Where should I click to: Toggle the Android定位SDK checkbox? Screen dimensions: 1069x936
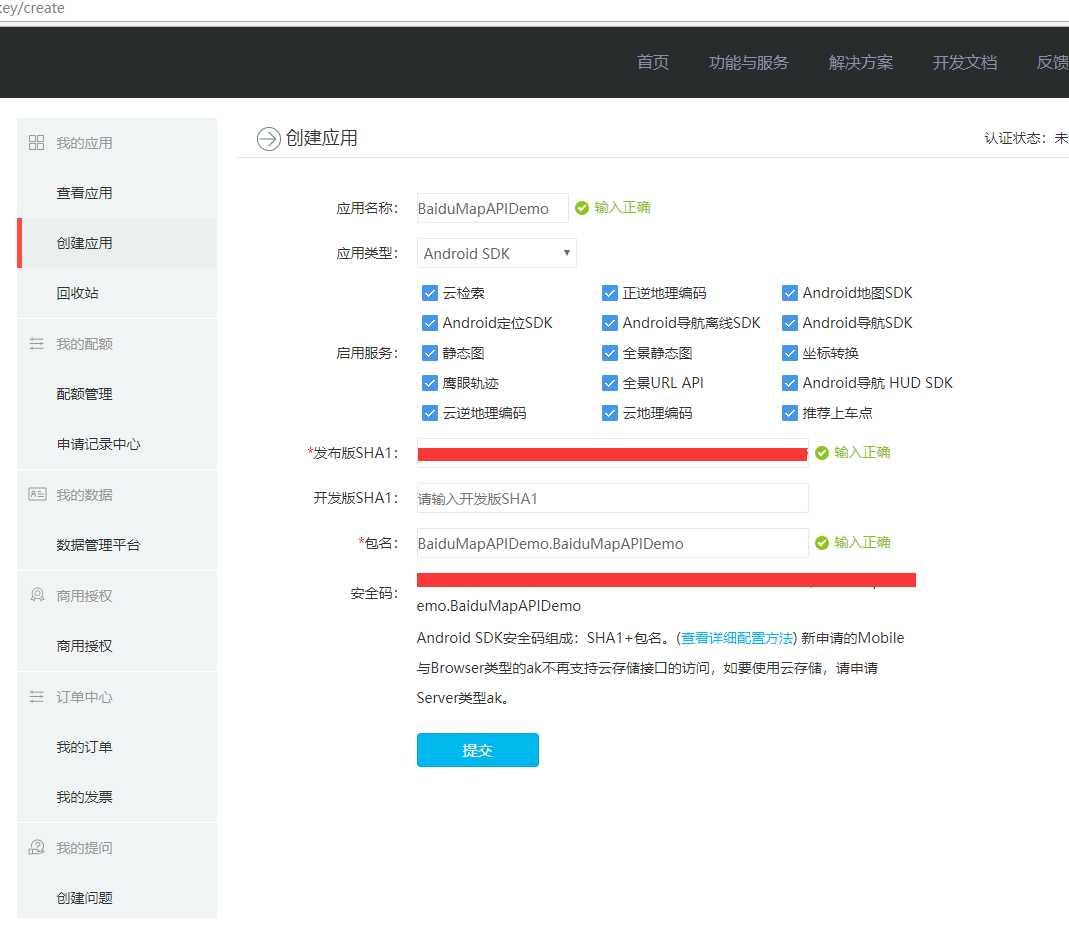pos(430,323)
